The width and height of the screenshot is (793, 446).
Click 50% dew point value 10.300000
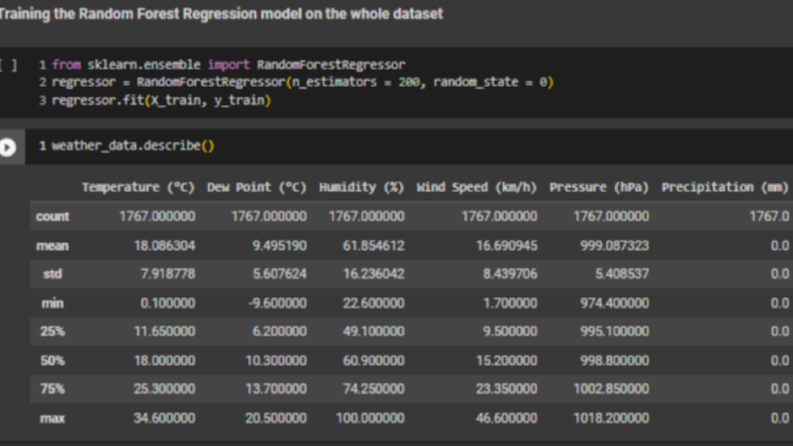tap(276, 361)
